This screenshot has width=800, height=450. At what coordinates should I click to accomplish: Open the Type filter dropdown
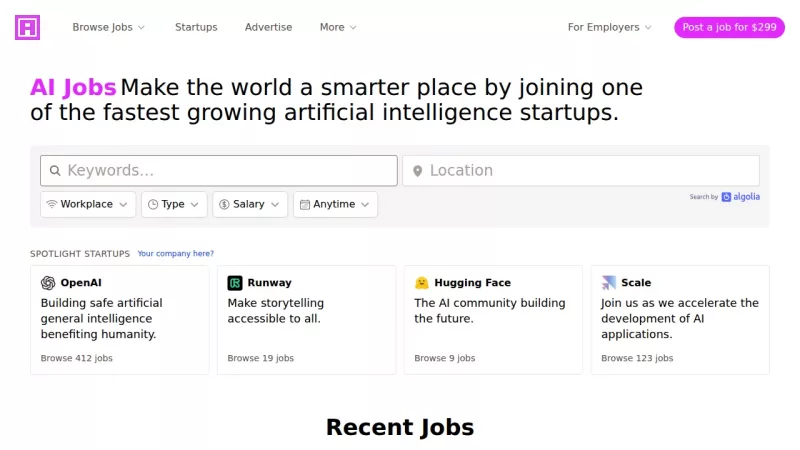174,205
